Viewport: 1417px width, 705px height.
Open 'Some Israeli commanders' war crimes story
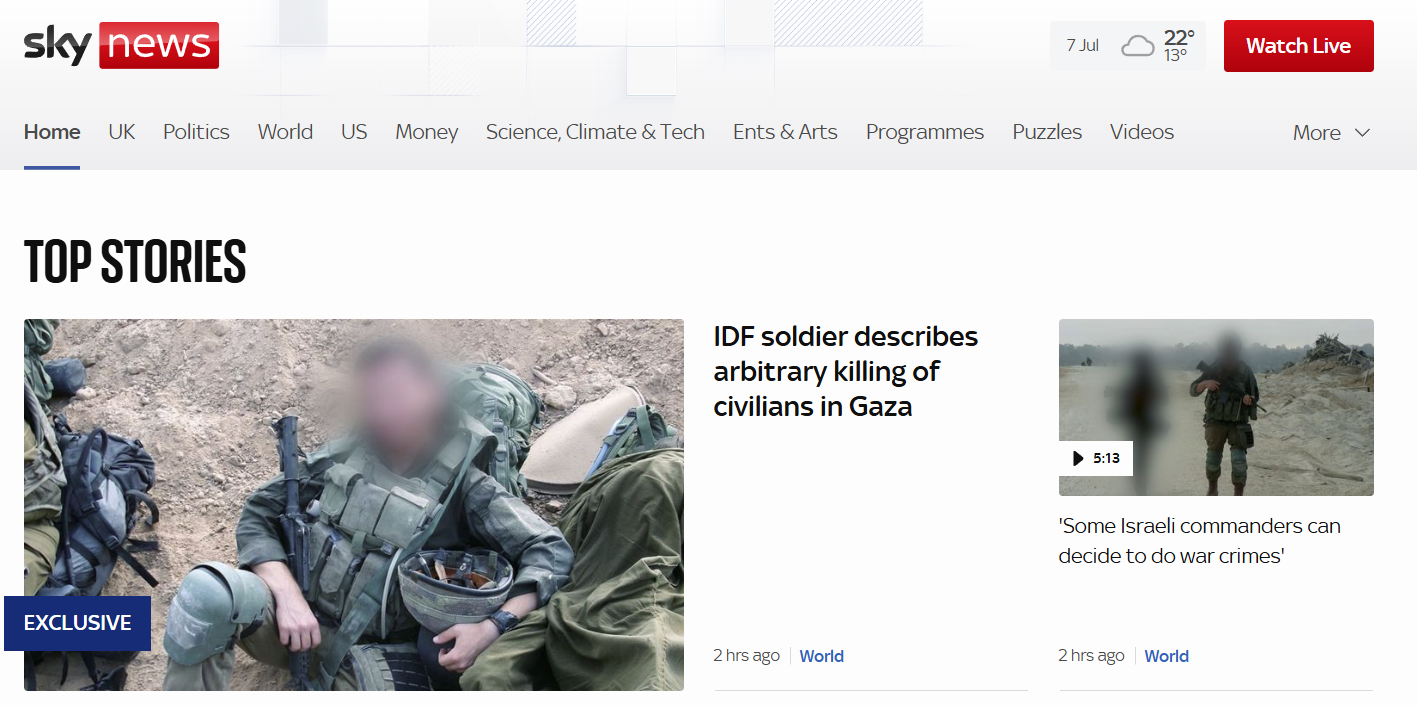pyautogui.click(x=1199, y=541)
